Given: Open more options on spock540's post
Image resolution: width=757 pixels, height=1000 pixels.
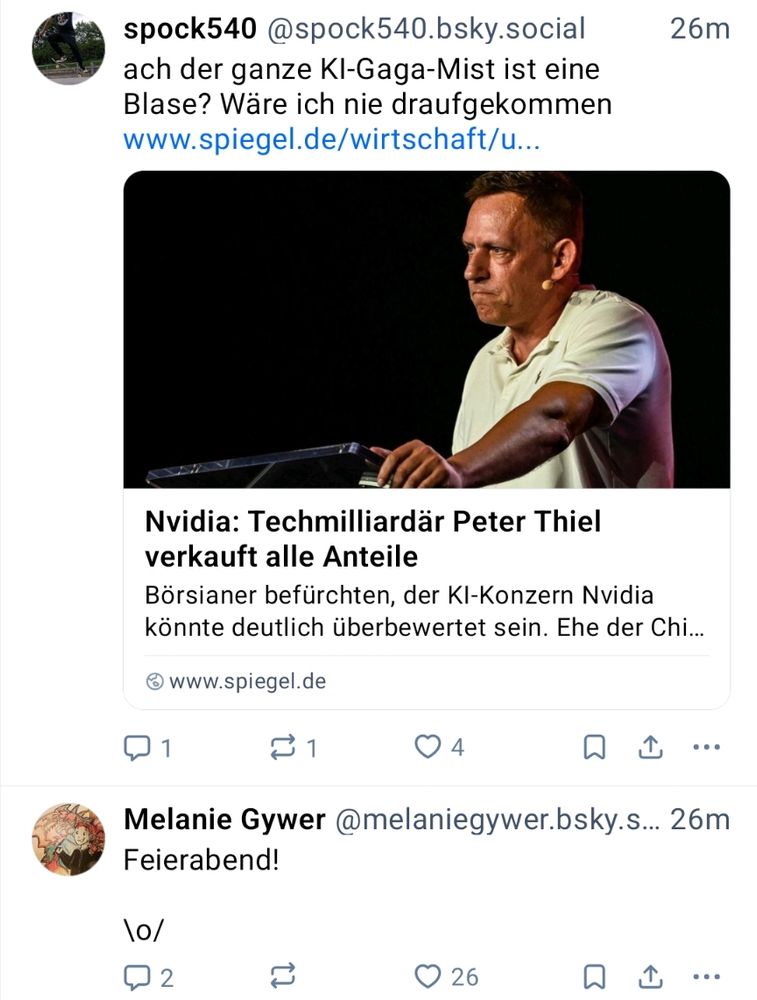Looking at the screenshot, I should 708,746.
